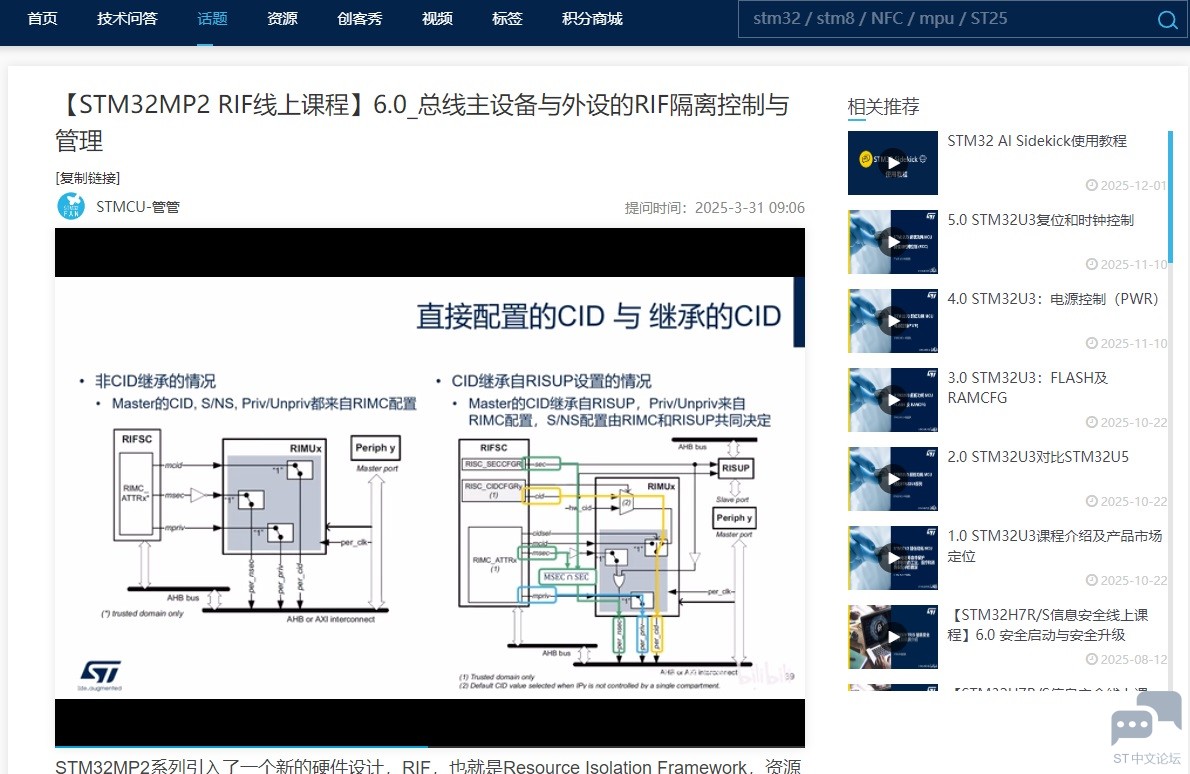Open the 5.0 STM32U3复位和时钟控制 link

tap(1040, 219)
